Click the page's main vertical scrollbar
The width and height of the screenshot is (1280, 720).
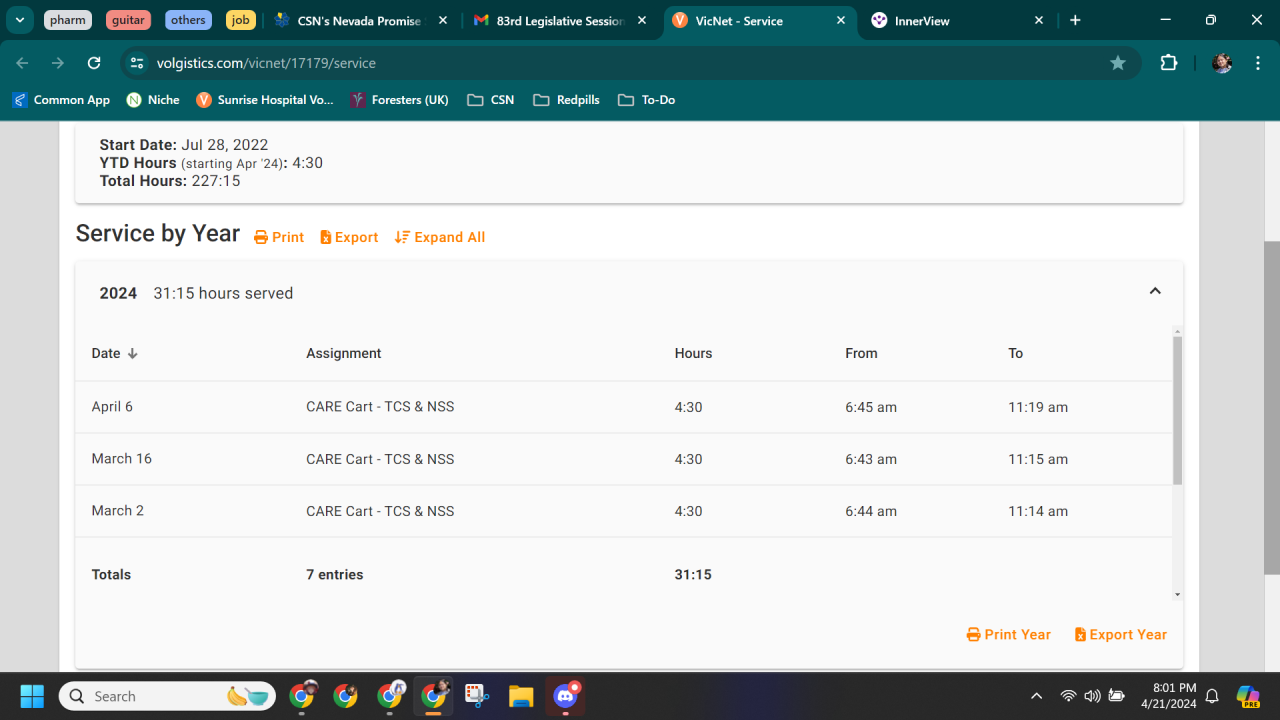(1272, 408)
